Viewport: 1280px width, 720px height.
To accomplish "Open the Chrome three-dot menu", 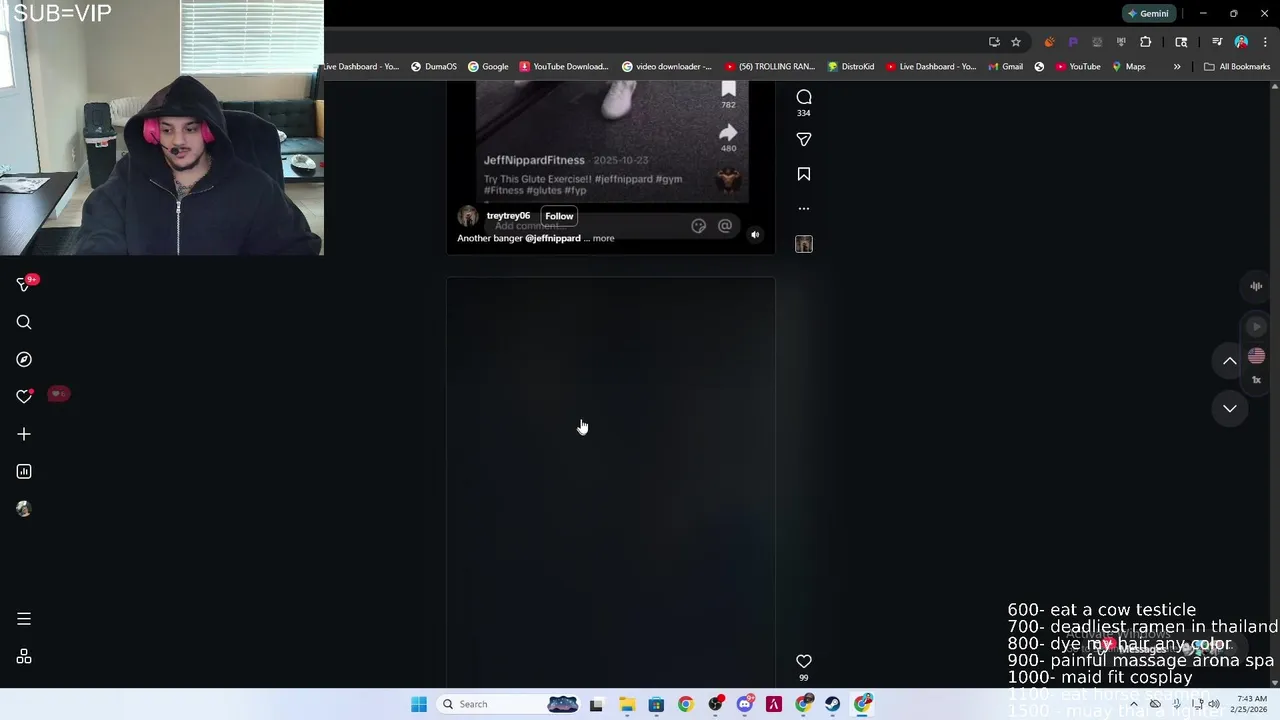I will pos(1265,42).
